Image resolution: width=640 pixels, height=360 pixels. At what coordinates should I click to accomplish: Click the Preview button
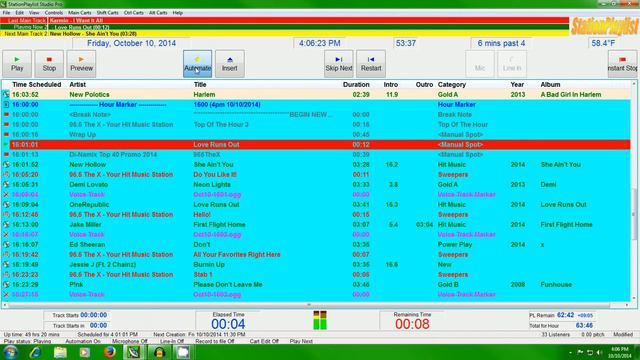tap(81, 64)
